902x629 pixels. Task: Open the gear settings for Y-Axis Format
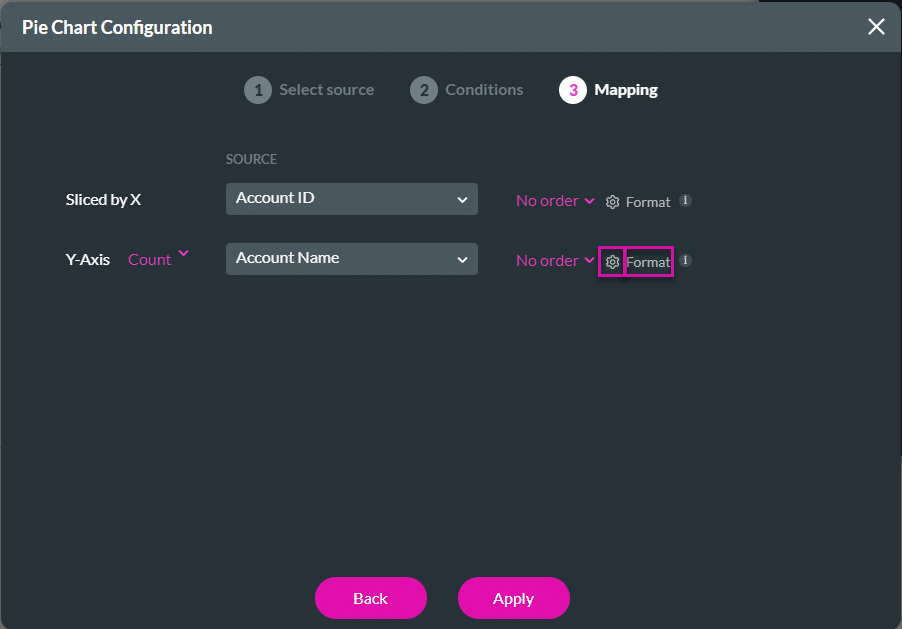pyautogui.click(x=611, y=261)
